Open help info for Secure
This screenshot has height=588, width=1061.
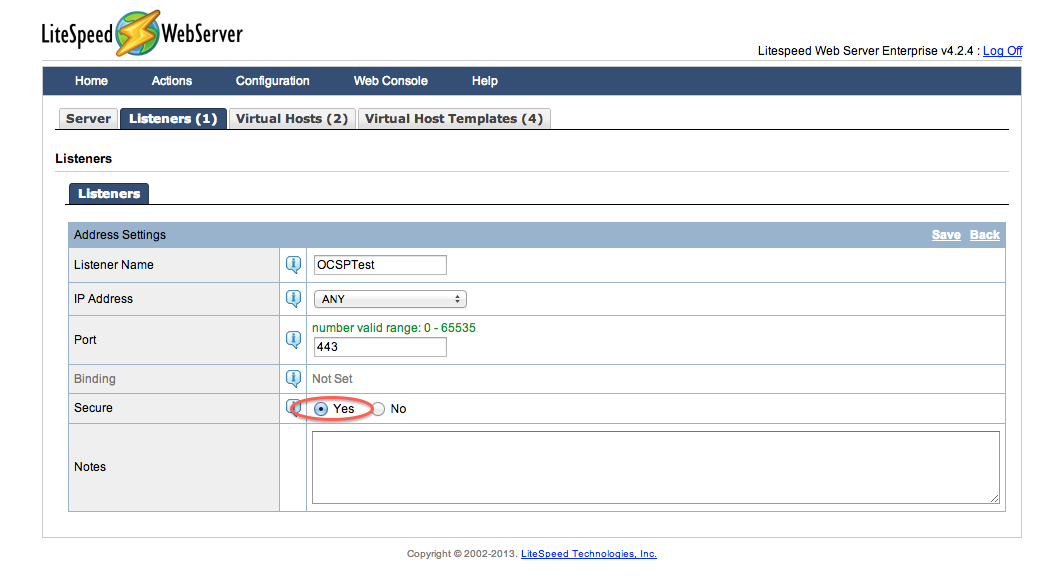click(x=293, y=407)
